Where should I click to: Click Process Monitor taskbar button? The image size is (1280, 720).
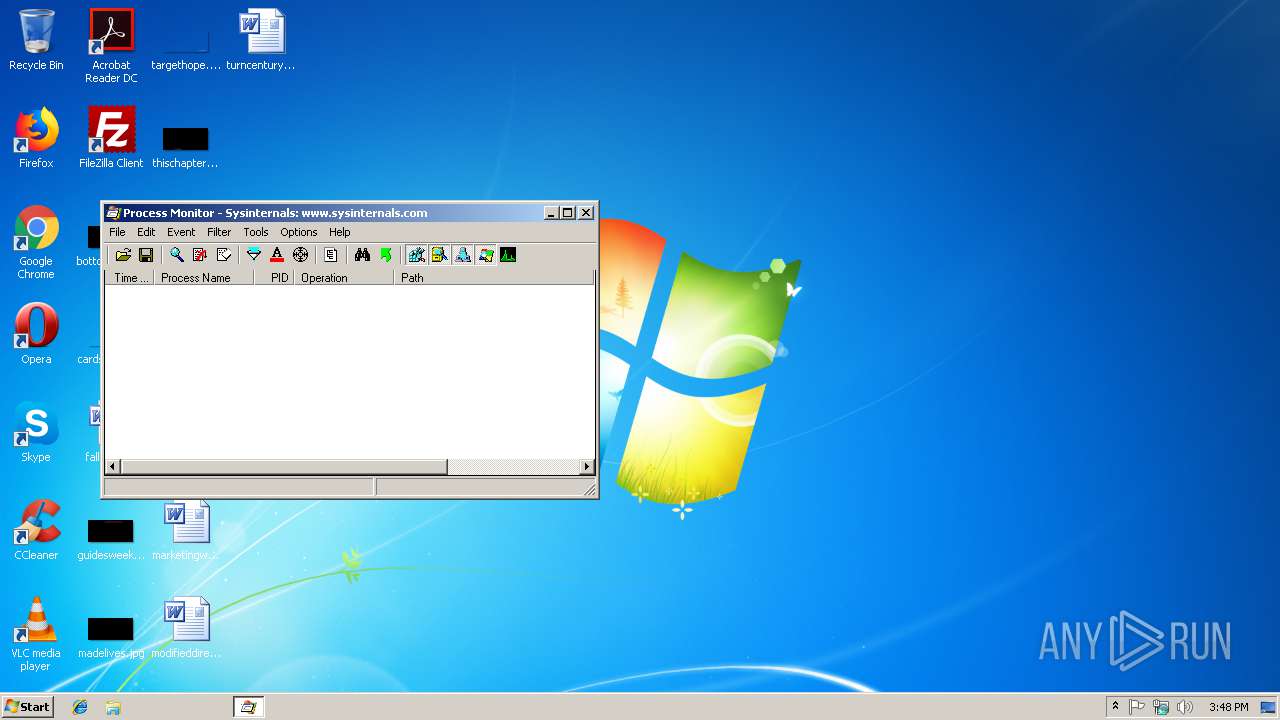[248, 707]
